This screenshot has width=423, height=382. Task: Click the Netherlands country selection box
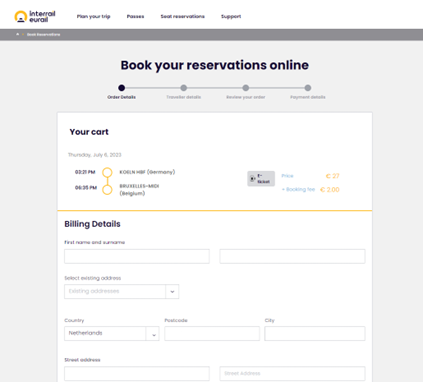click(x=112, y=333)
